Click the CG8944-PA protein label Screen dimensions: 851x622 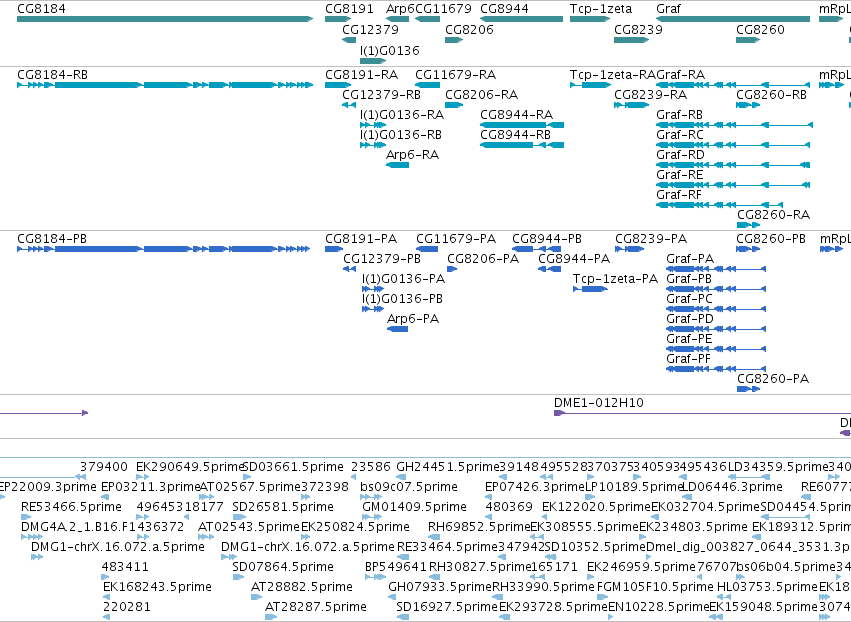[574, 258]
